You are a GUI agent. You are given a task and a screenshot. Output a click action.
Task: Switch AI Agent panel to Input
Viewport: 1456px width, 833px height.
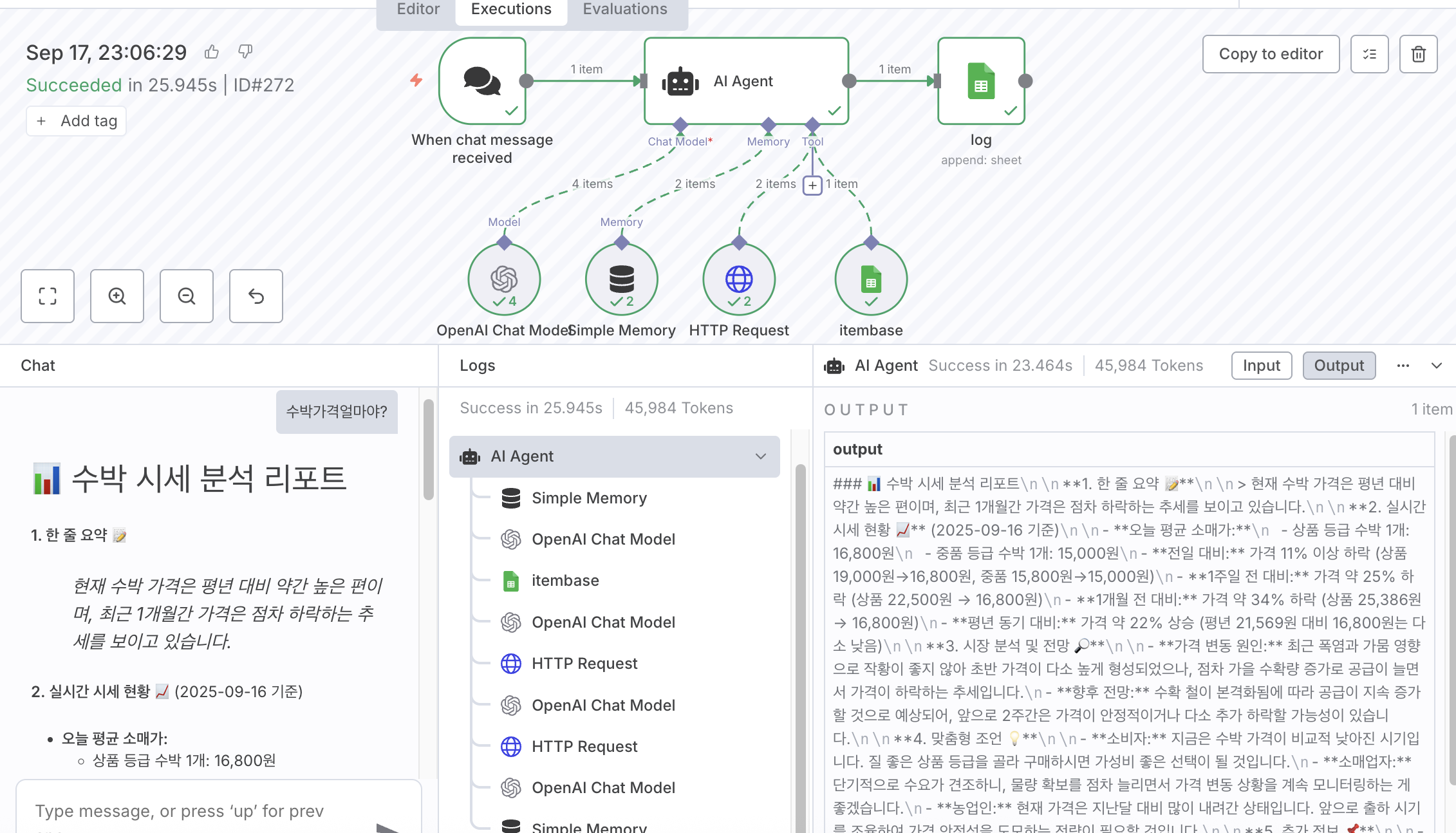point(1262,366)
